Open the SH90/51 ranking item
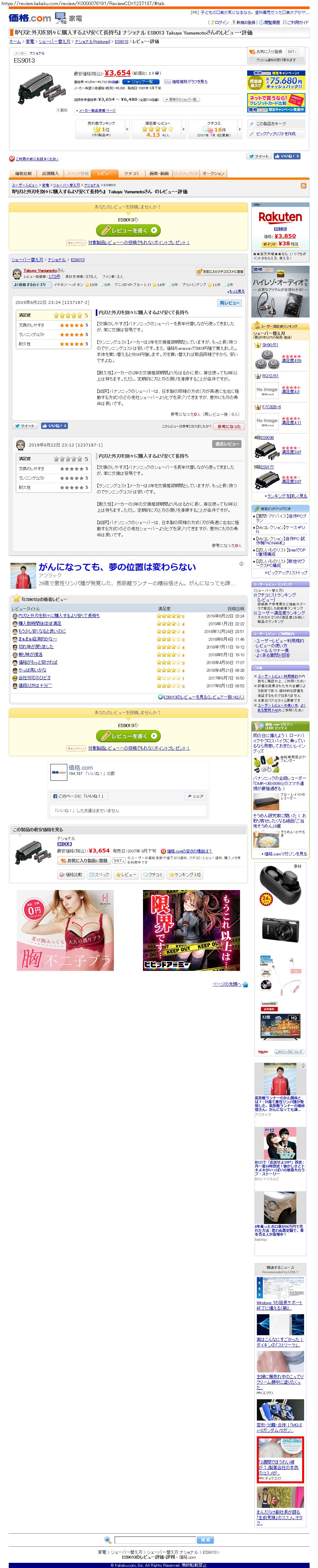318x1568 pixels. 270,345
